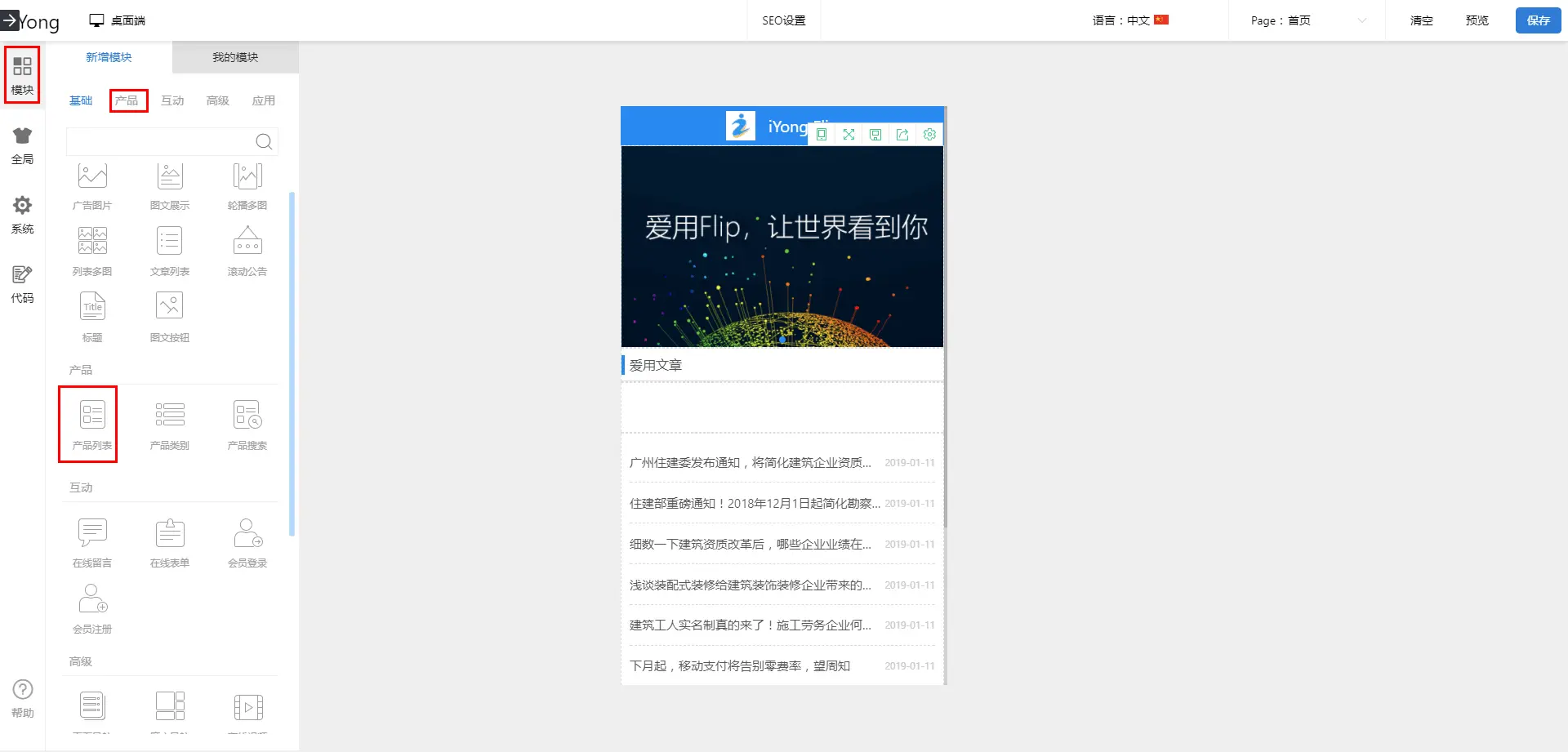Image resolution: width=1568 pixels, height=752 pixels.
Task: Click the module search input field
Action: 159,142
